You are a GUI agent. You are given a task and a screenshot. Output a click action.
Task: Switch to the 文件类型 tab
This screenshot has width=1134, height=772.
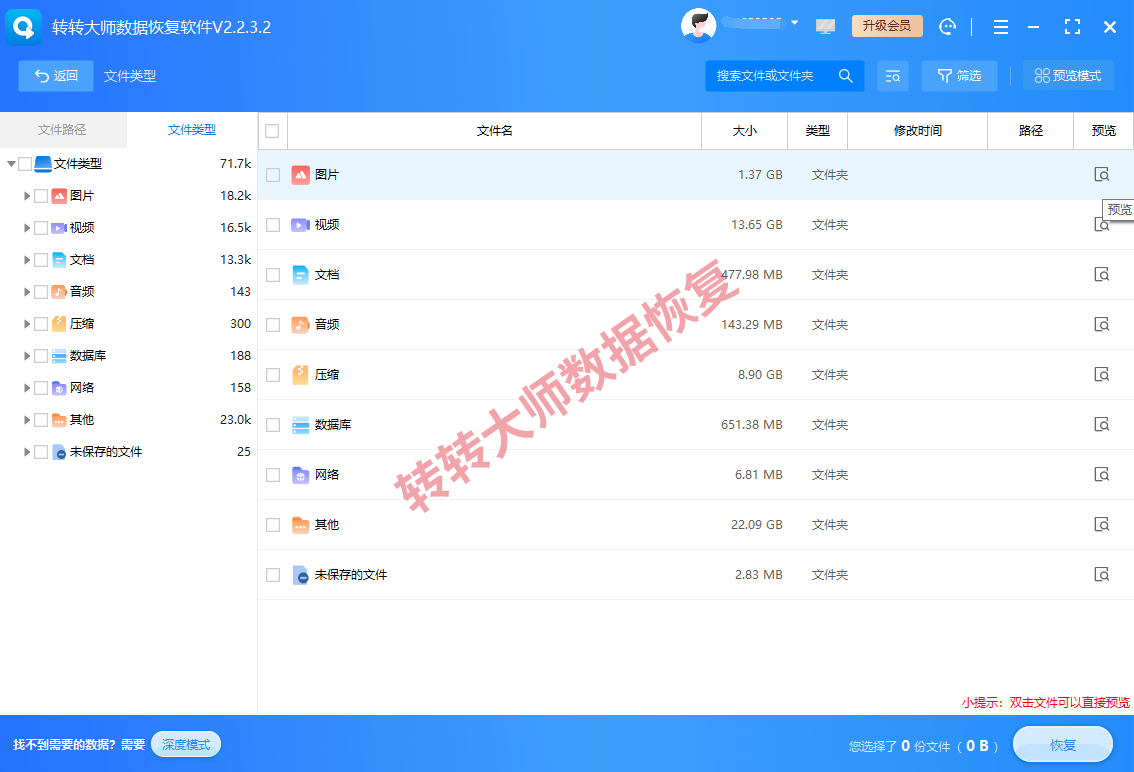[x=192, y=130]
